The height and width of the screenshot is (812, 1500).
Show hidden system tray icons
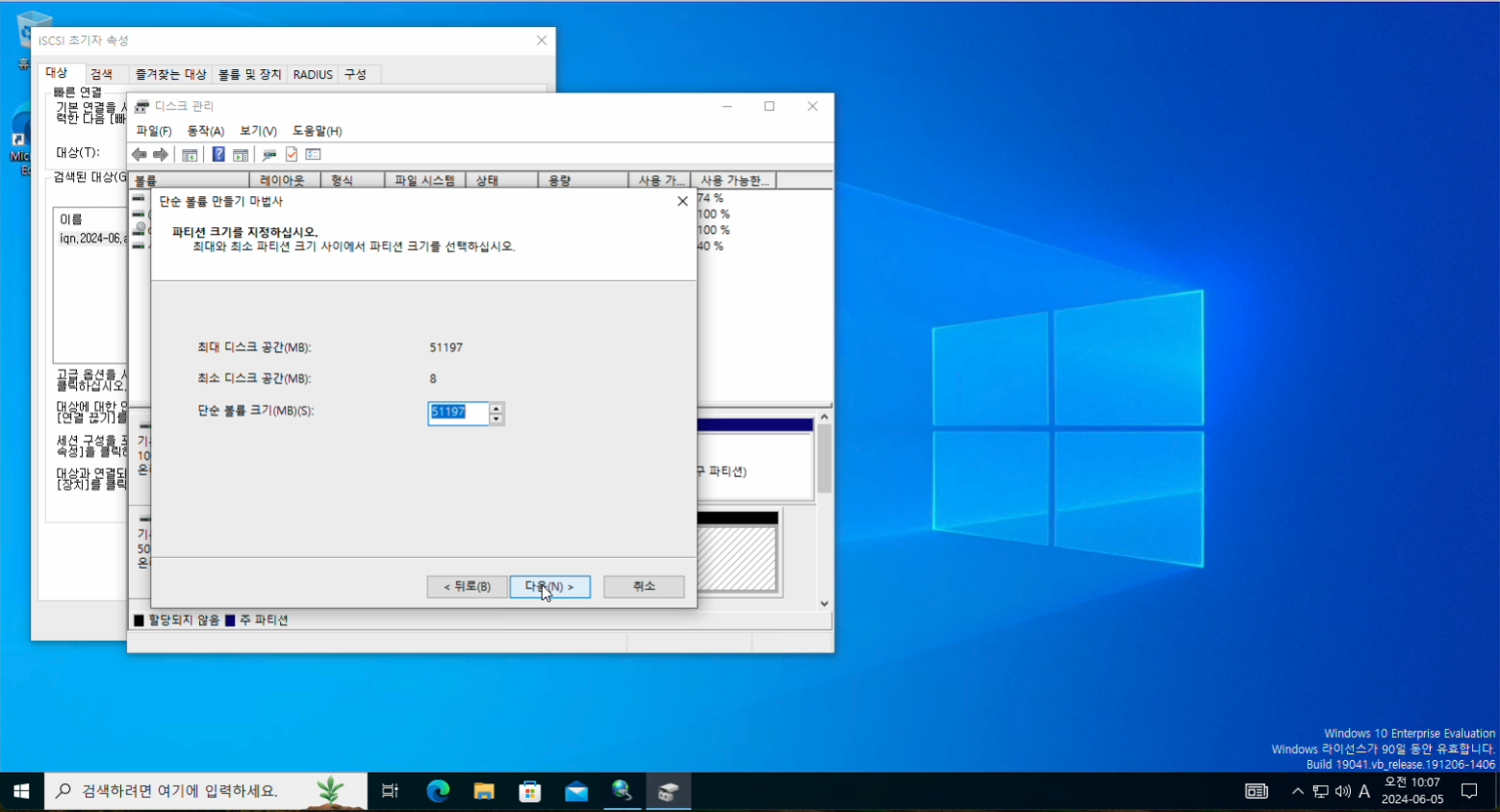tap(1297, 791)
